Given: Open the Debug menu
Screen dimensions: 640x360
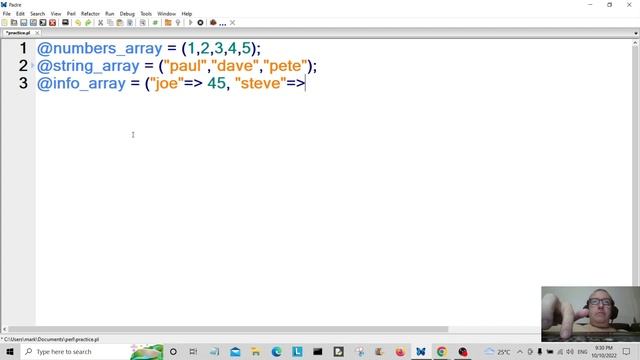Looking at the screenshot, I should tap(127, 13).
